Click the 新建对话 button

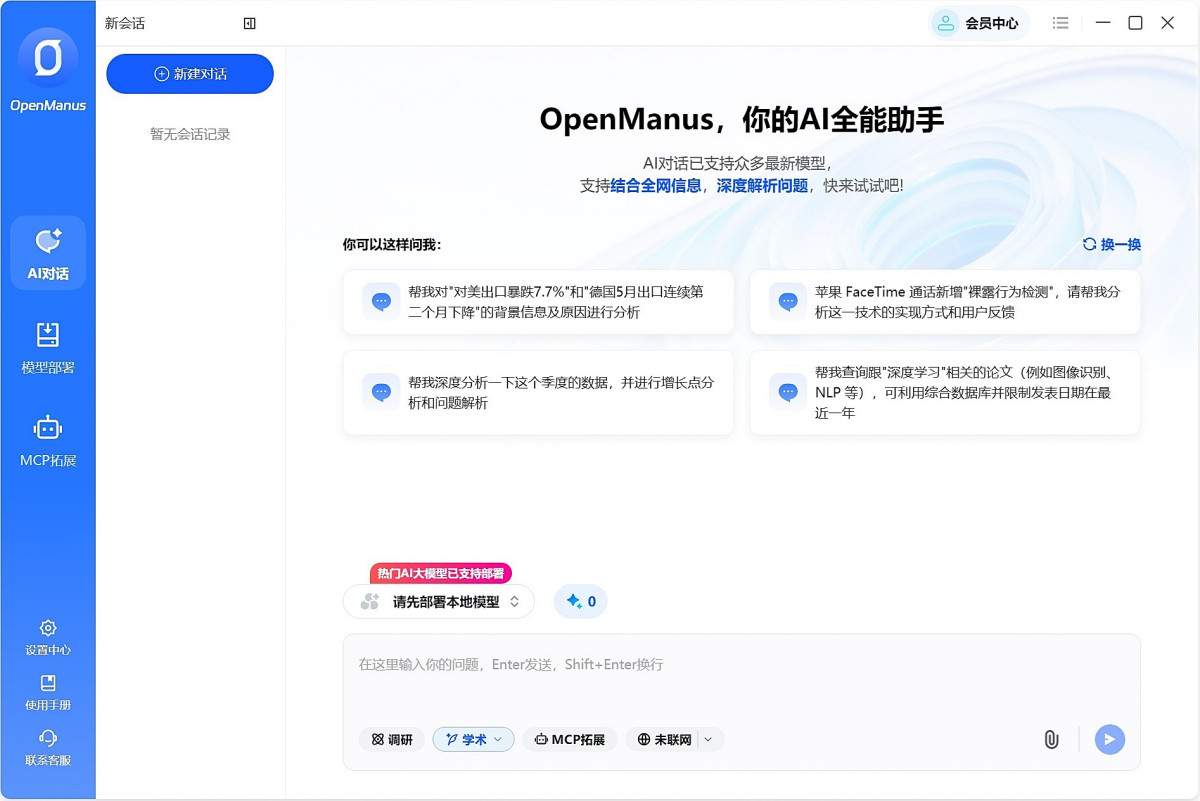[x=190, y=74]
